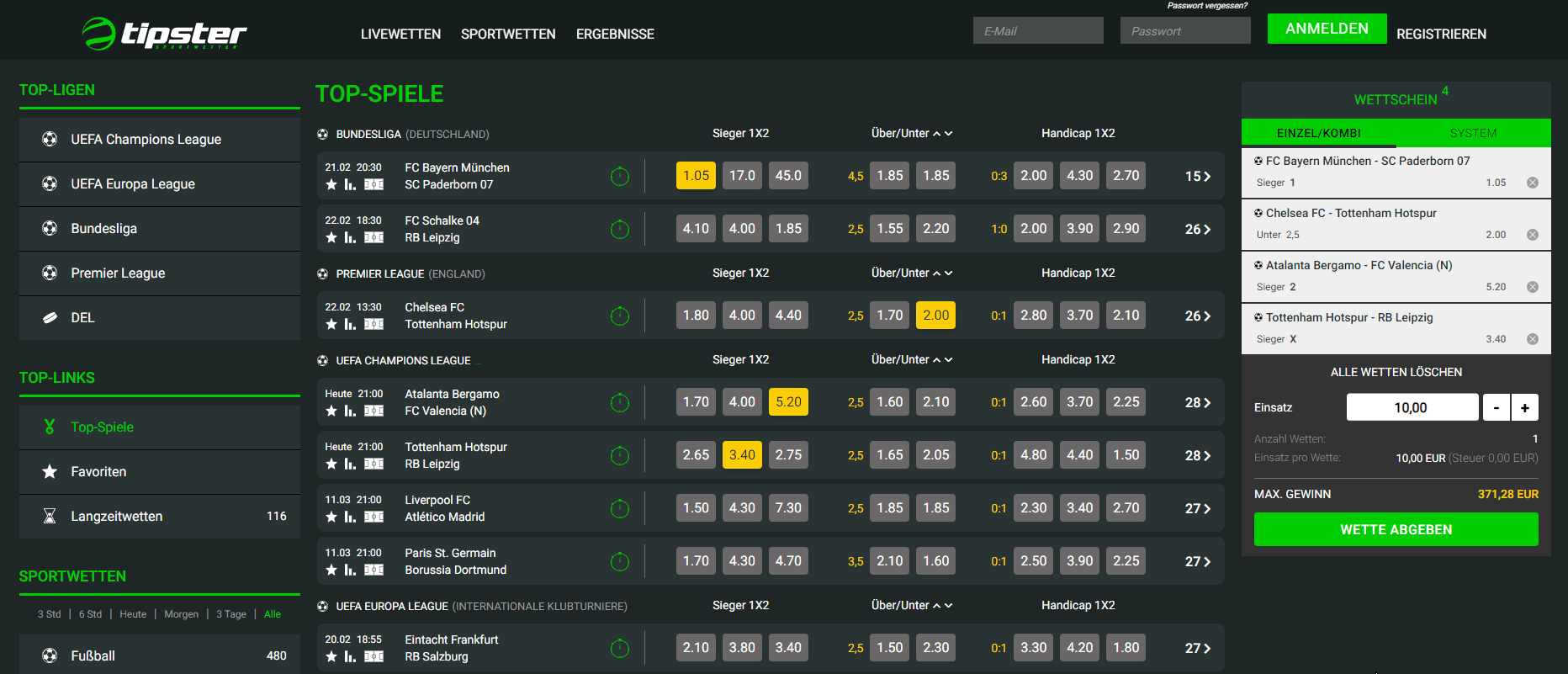1568x674 pixels.
Task: Click ball icon at Bundesliga (Deutschland) header
Action: click(x=322, y=134)
